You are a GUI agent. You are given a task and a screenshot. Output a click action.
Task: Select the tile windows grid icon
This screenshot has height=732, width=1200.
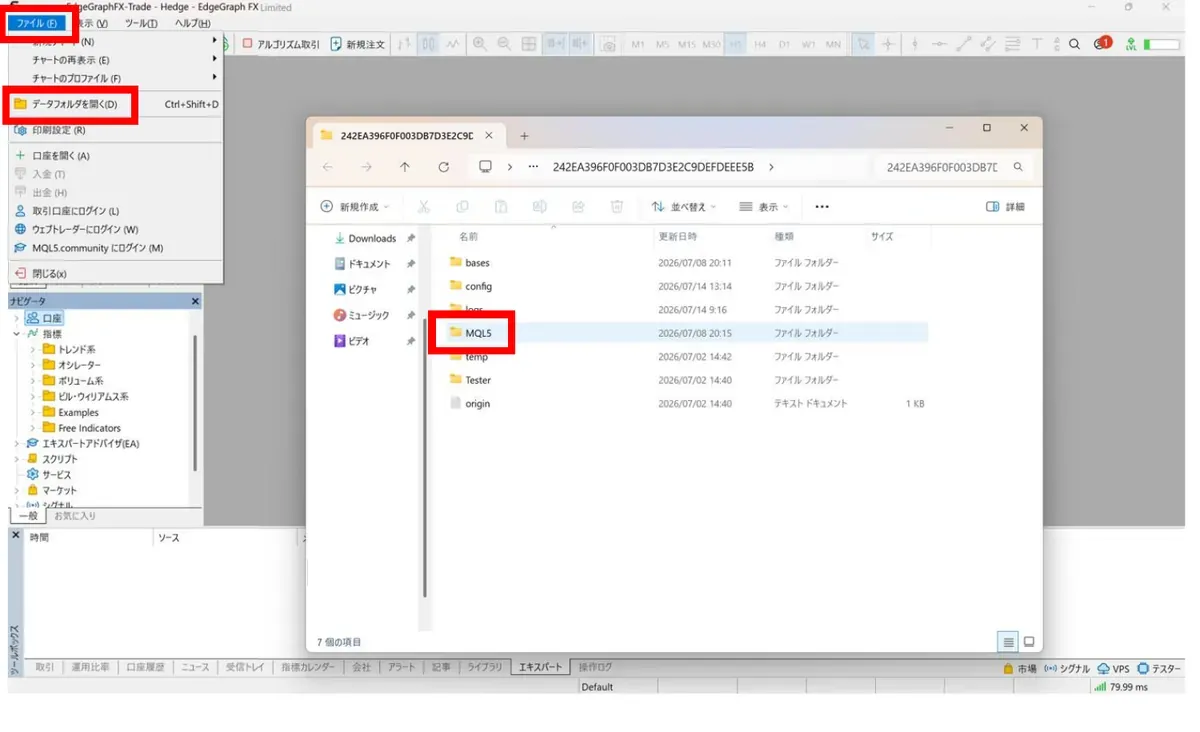pos(529,44)
